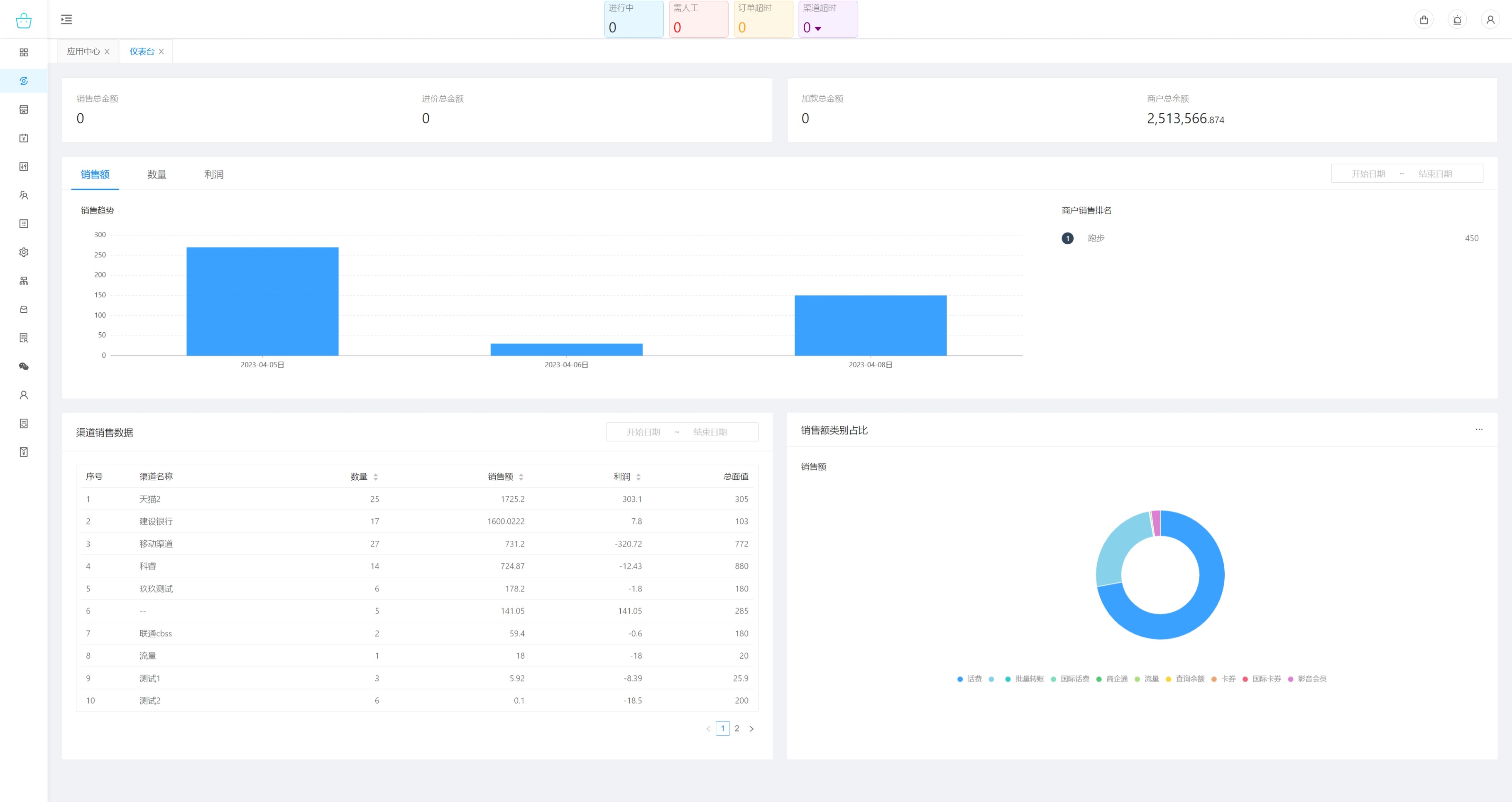Click the shopping bag icon in the header
Image resolution: width=1512 pixels, height=802 pixels.
[x=1424, y=20]
